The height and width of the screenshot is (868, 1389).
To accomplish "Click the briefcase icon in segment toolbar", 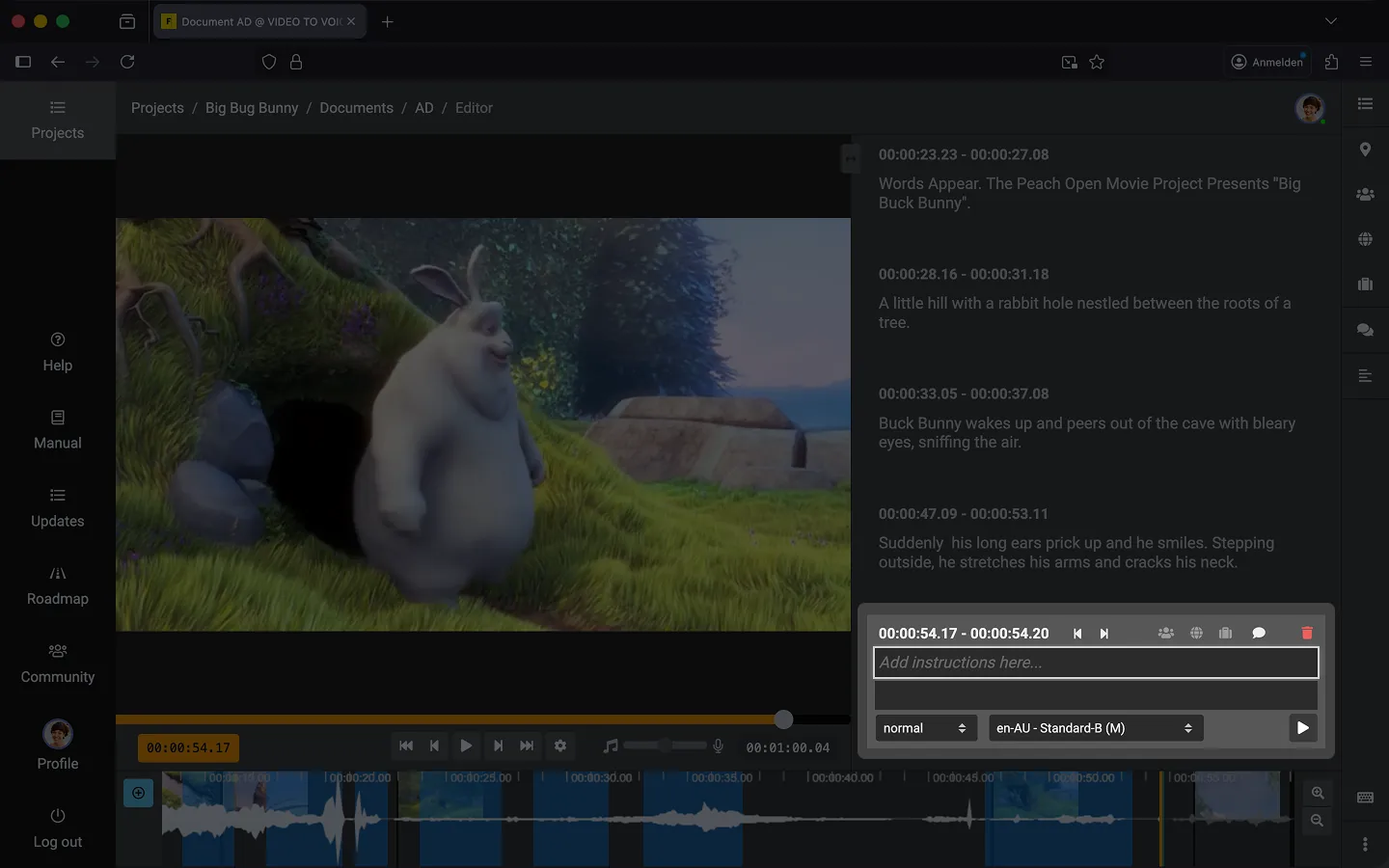I will coord(1225,634).
